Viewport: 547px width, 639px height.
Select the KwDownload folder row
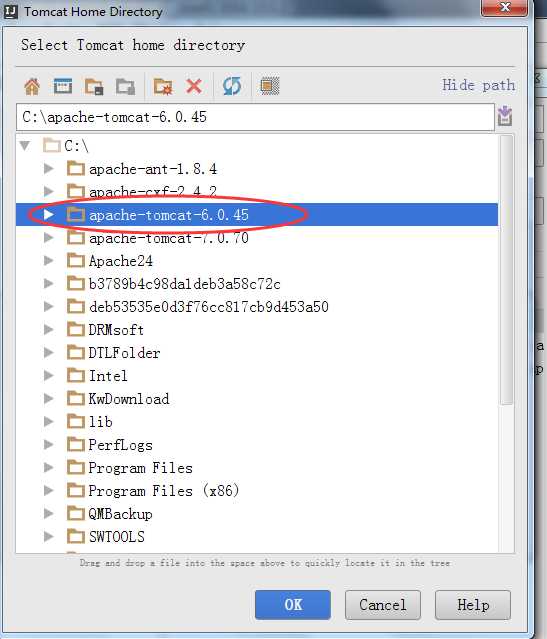pos(257,399)
